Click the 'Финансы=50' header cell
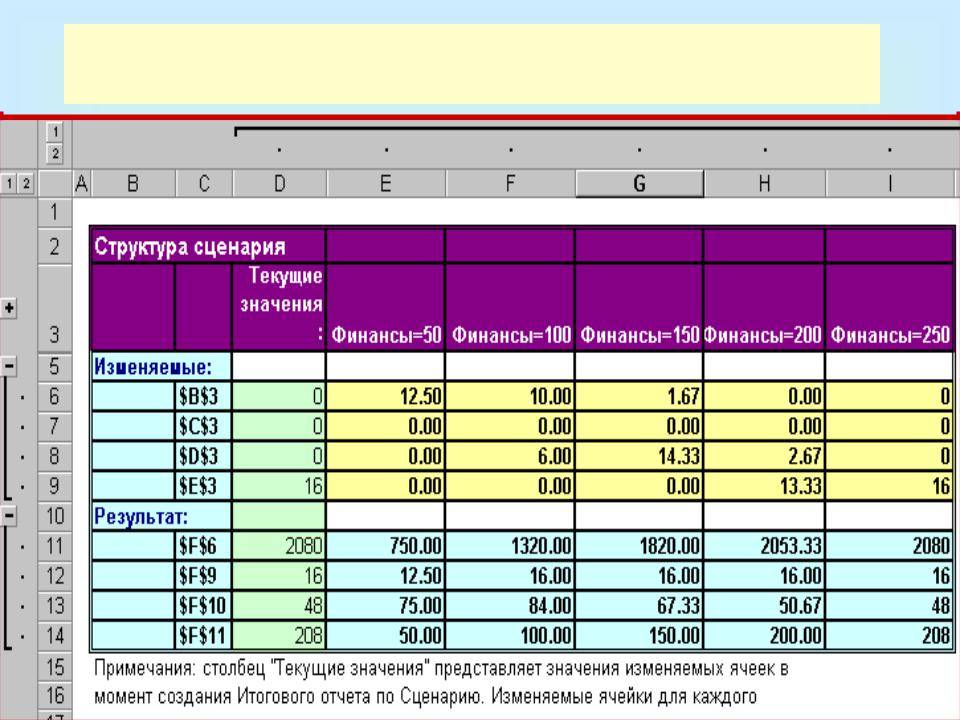 click(386, 307)
